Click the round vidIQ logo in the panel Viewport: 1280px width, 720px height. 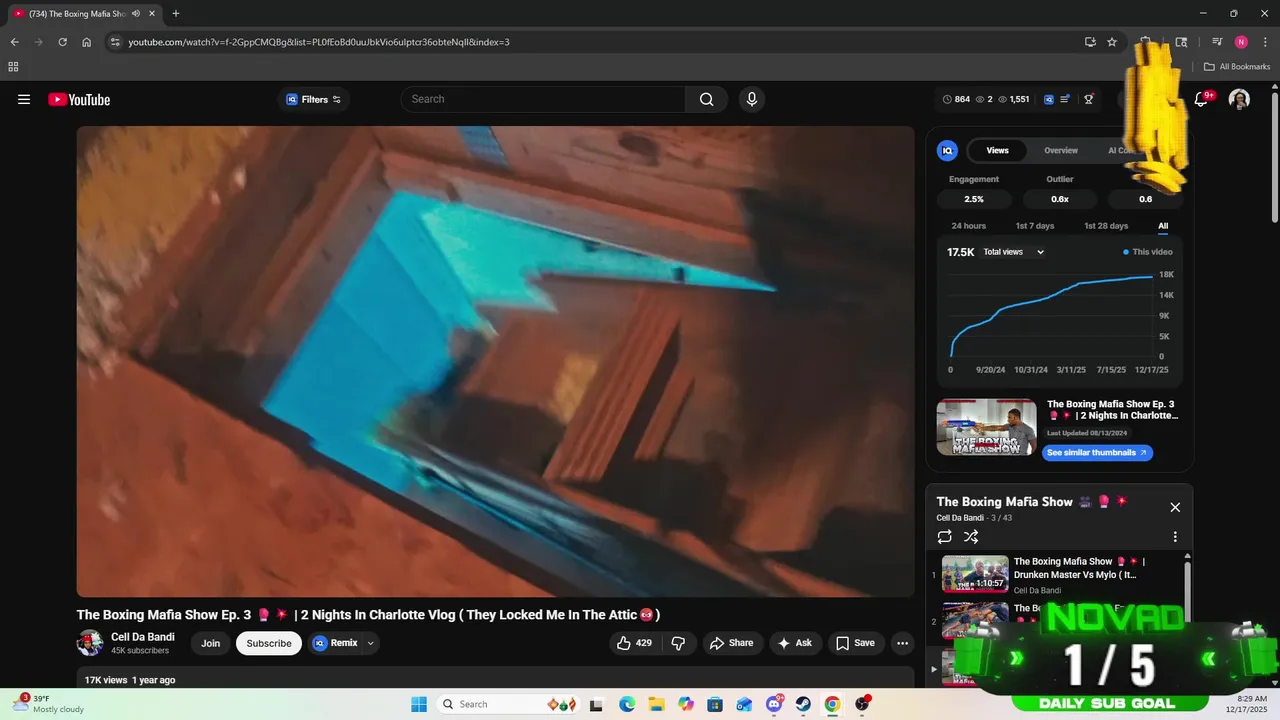[x=947, y=150]
